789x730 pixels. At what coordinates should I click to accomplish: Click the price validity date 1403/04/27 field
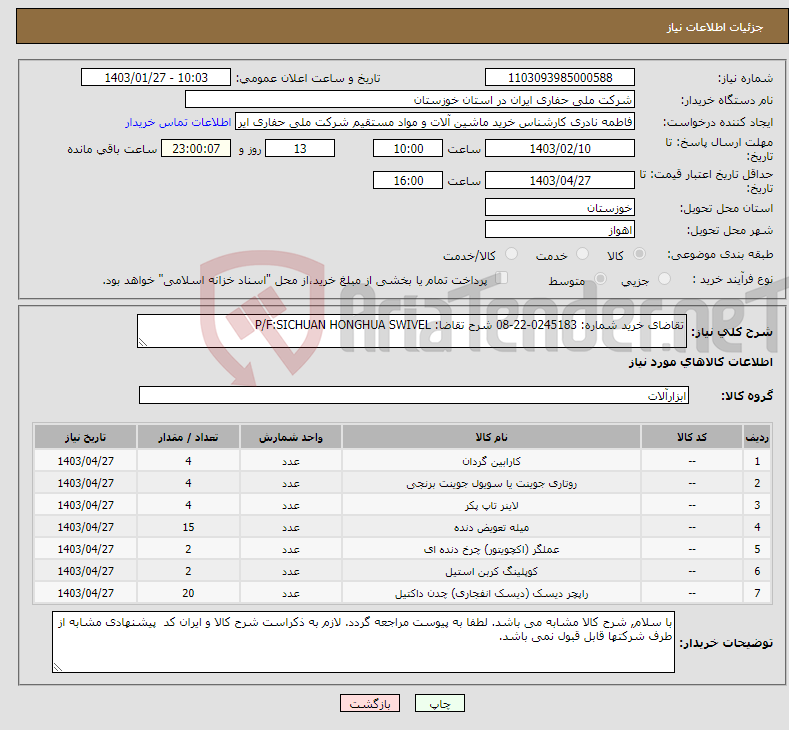(x=560, y=180)
